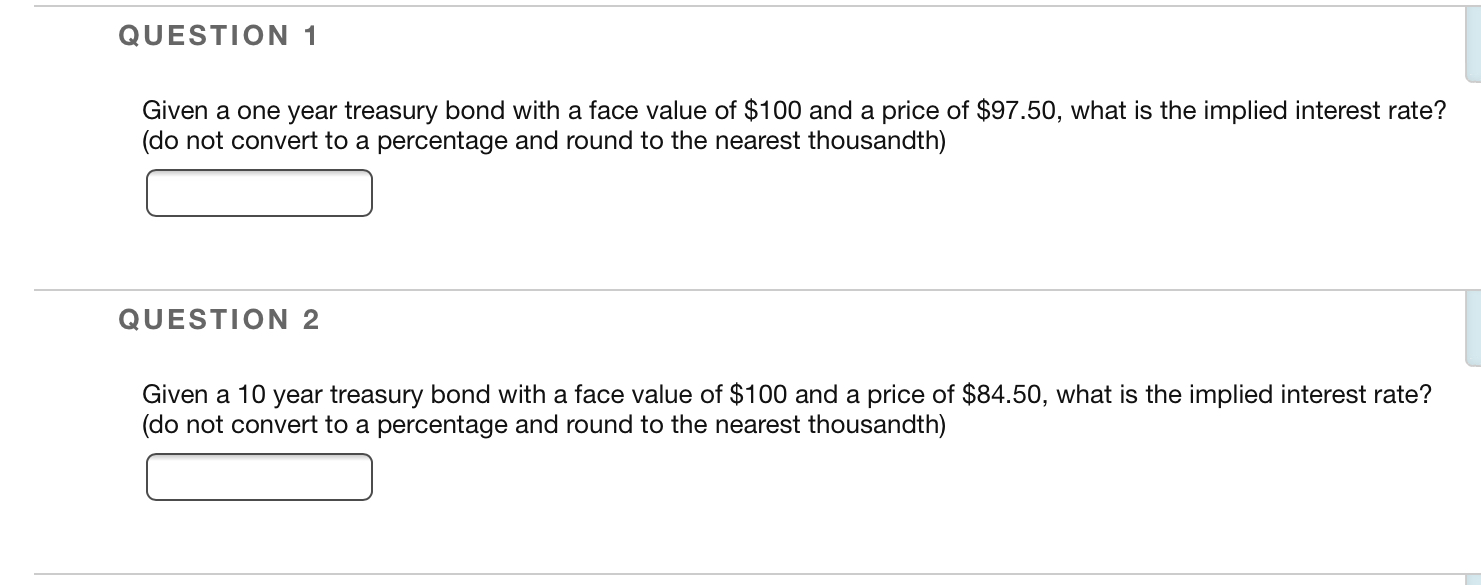Click the rounded text box under Question 2
1481x585 pixels.
tap(259, 478)
